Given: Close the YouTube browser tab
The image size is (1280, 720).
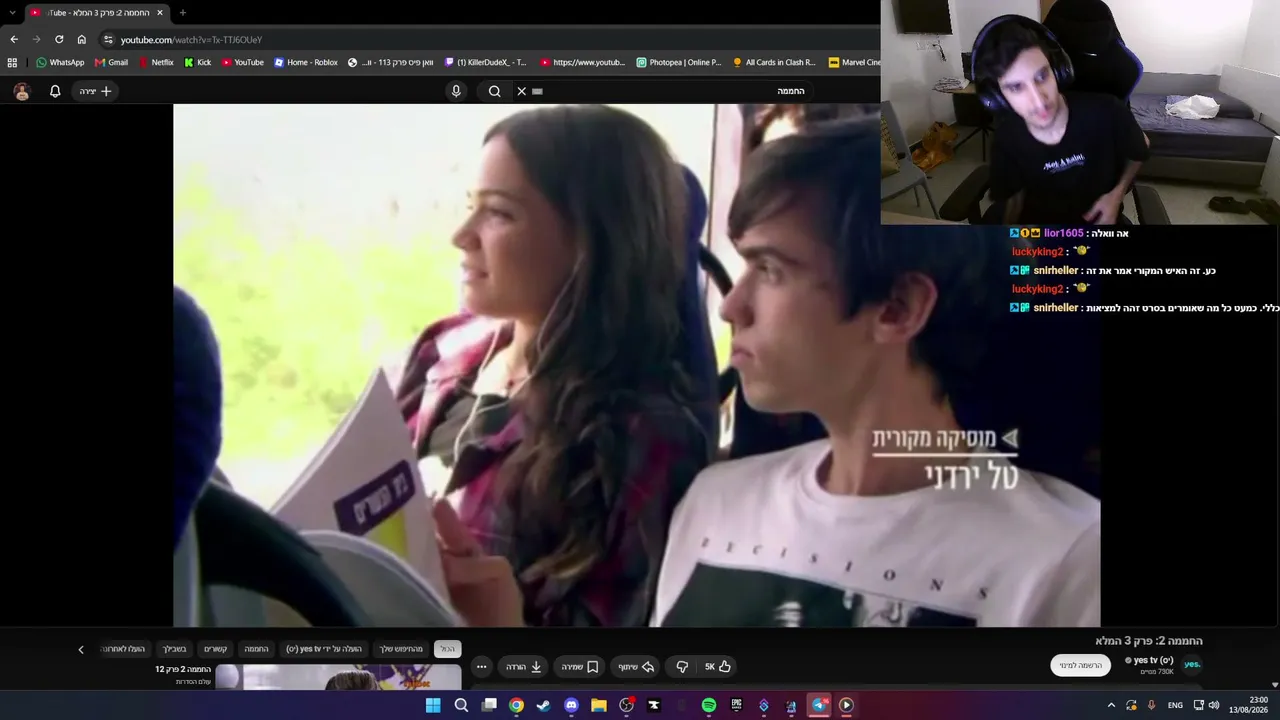Looking at the screenshot, I should tap(159, 12).
